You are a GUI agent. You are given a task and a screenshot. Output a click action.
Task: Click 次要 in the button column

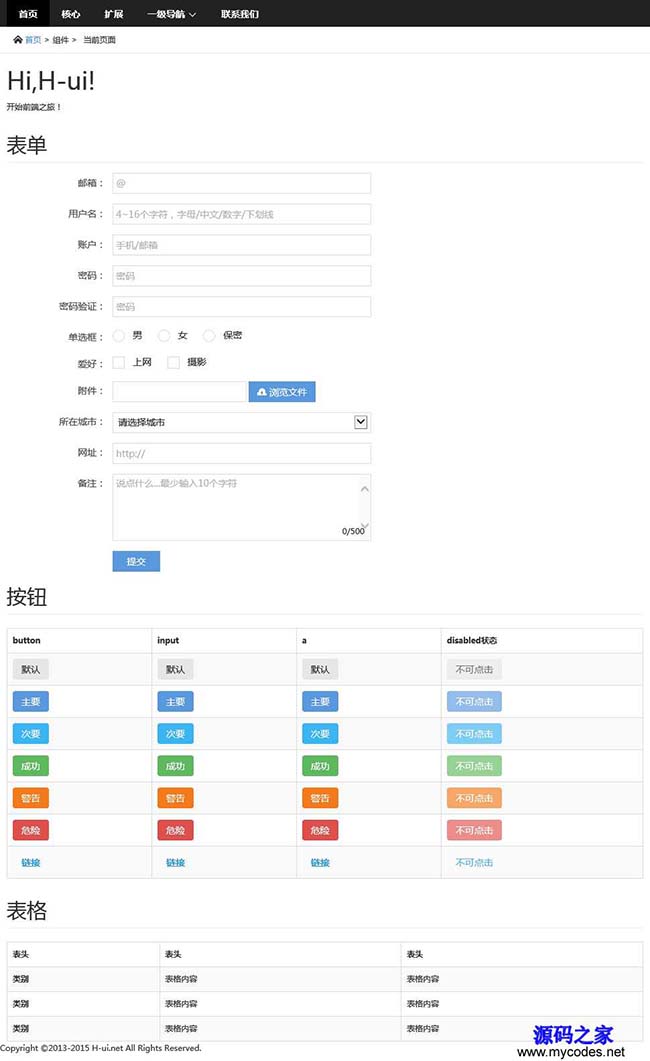30,733
